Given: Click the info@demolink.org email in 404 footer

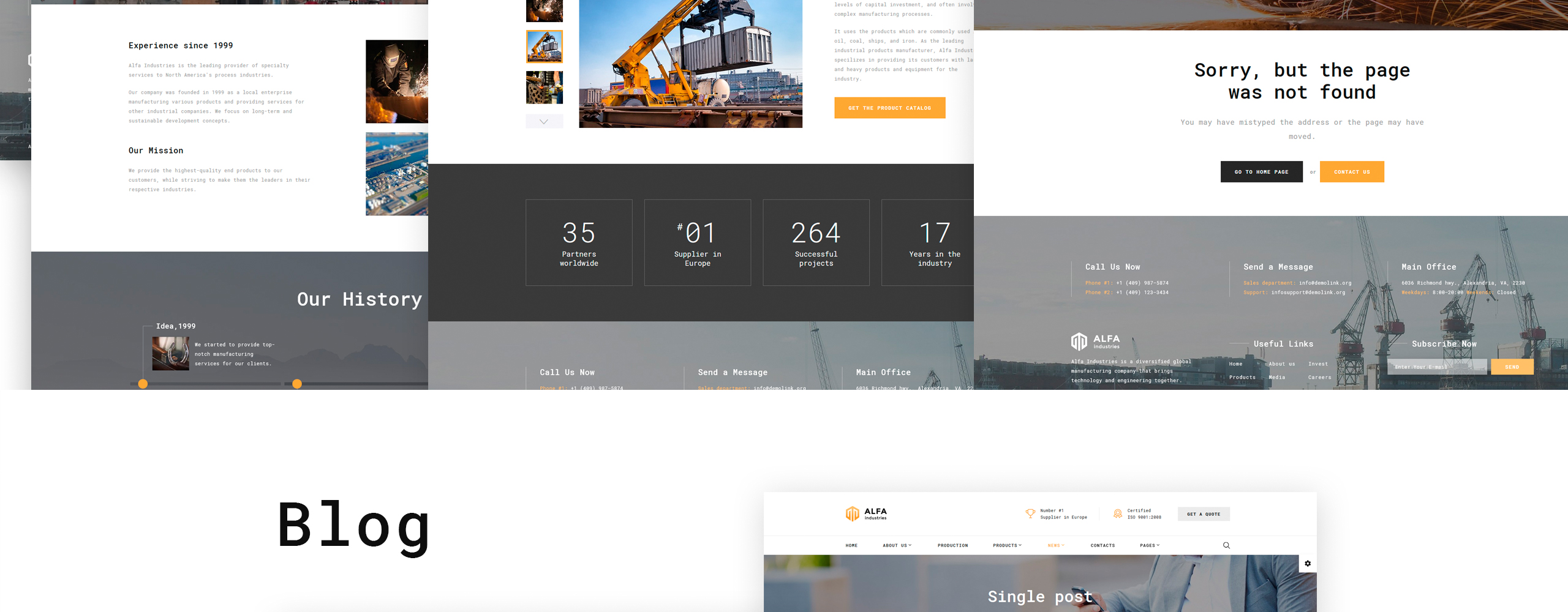Looking at the screenshot, I should coord(1325,283).
